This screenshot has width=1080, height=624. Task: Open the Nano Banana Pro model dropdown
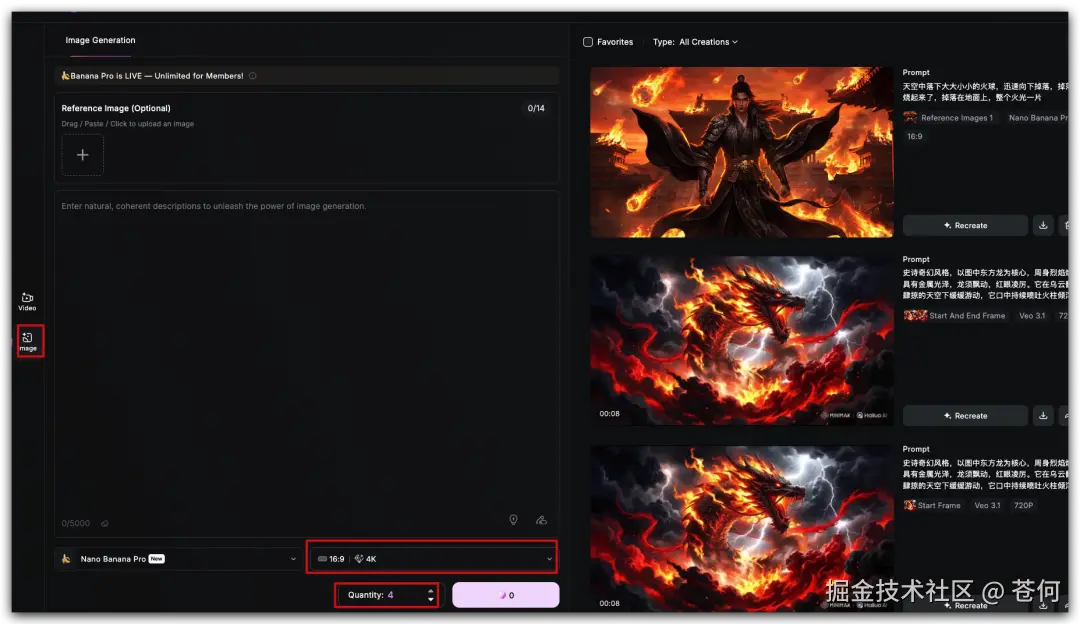pyautogui.click(x=179, y=559)
